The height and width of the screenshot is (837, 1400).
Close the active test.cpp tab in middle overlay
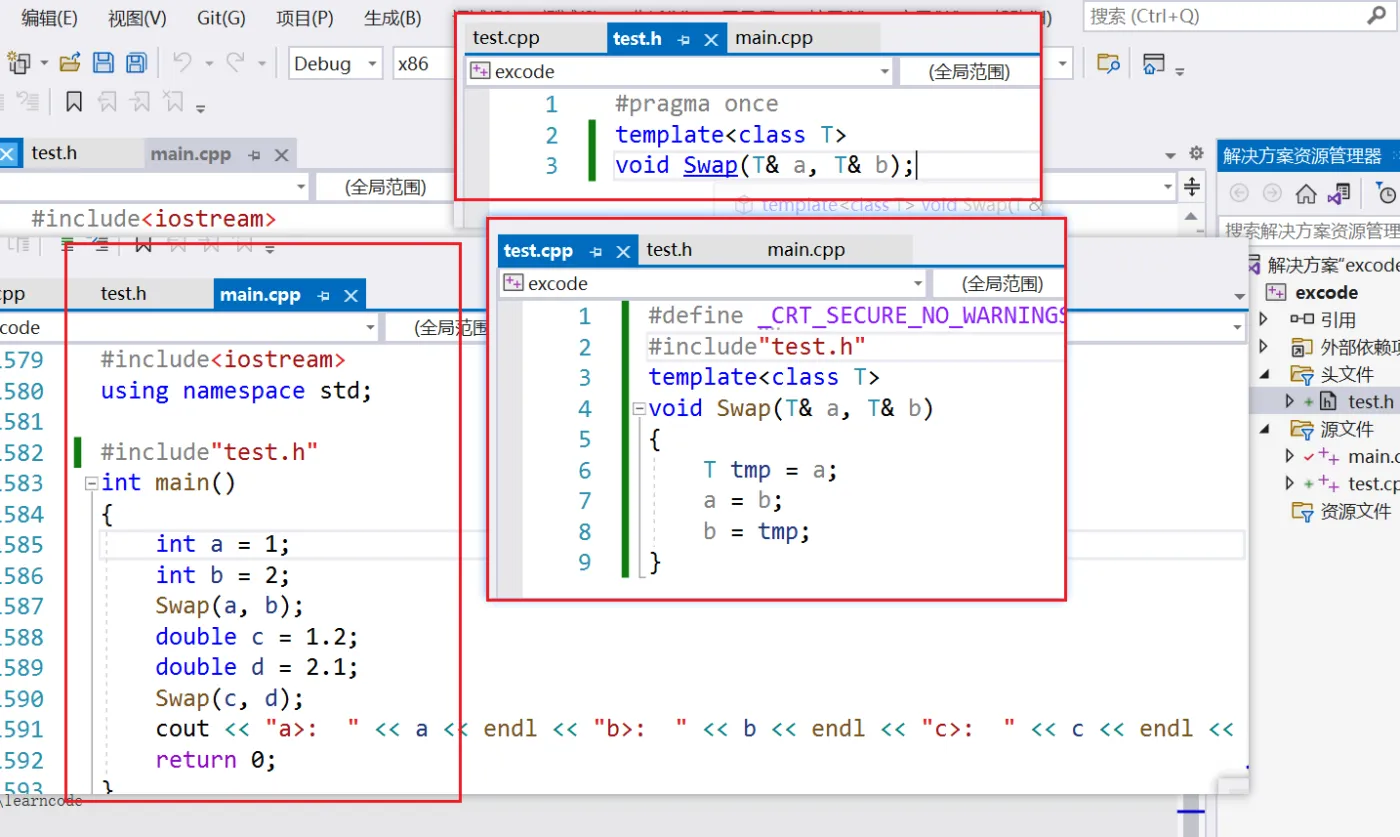click(623, 251)
